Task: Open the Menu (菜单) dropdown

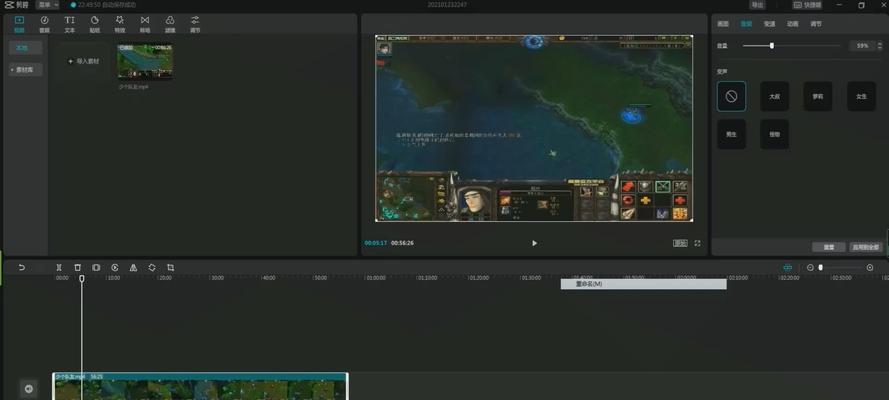Action: tap(48, 5)
